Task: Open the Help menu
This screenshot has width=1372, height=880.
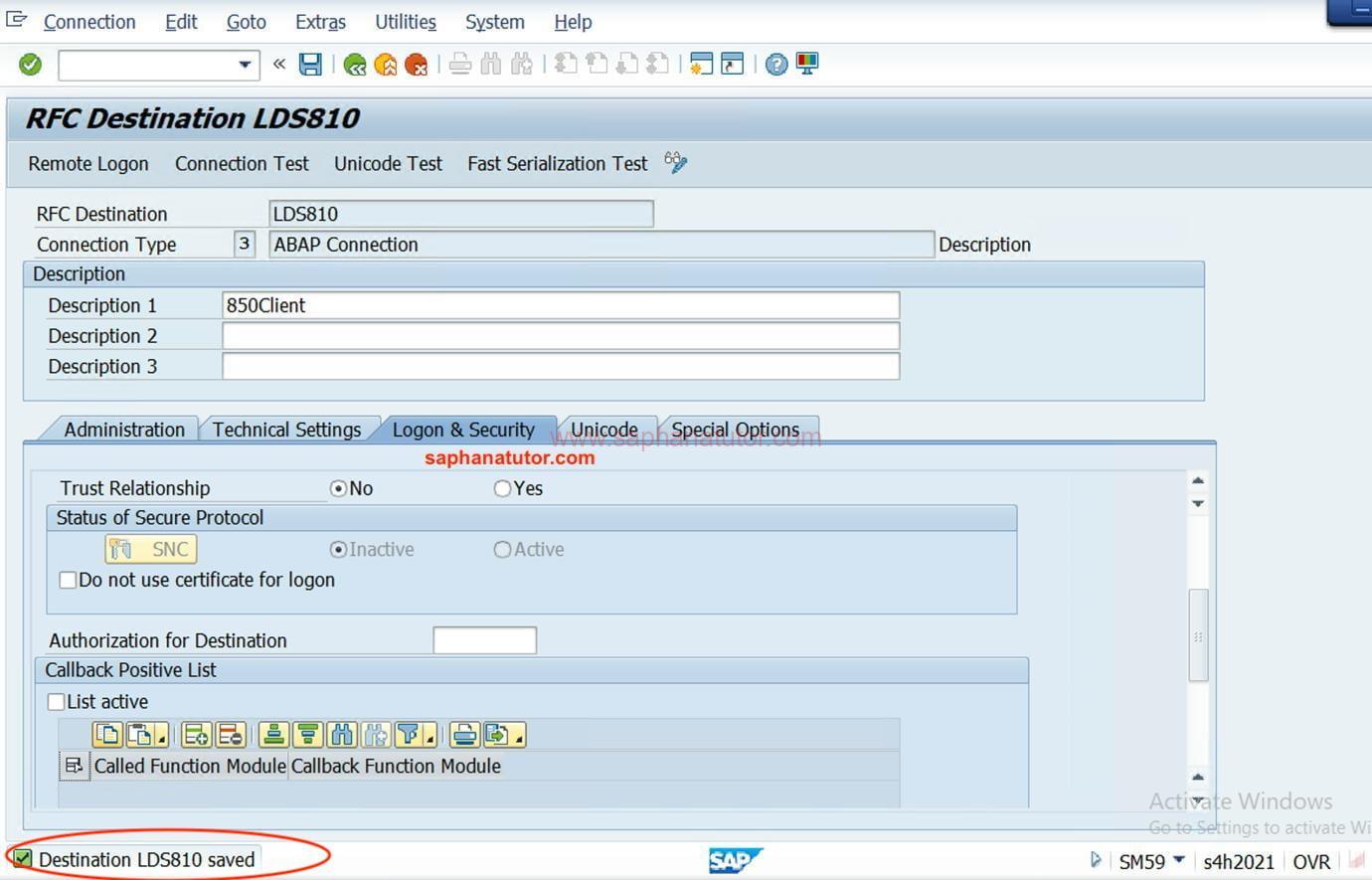Action: 573,22
